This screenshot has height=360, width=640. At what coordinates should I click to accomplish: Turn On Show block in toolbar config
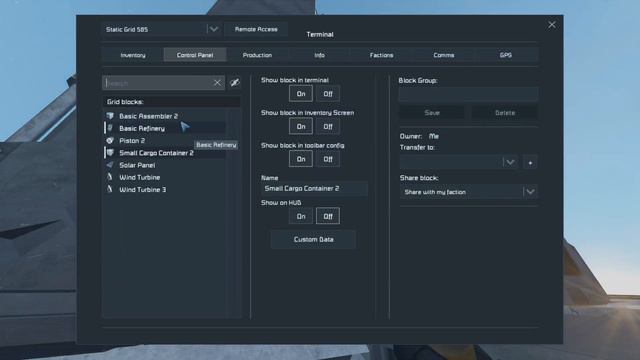301,159
